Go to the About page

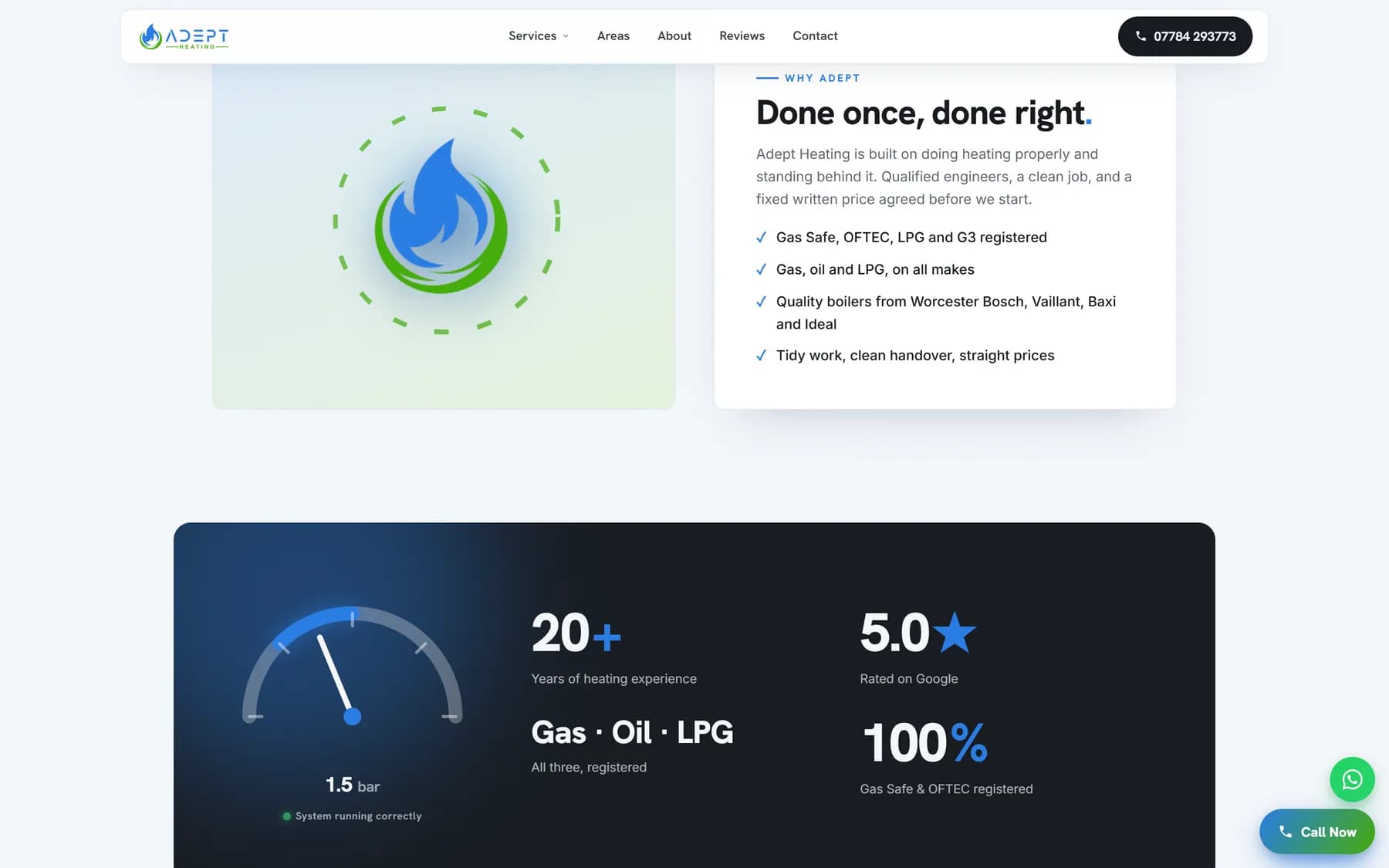674,35
